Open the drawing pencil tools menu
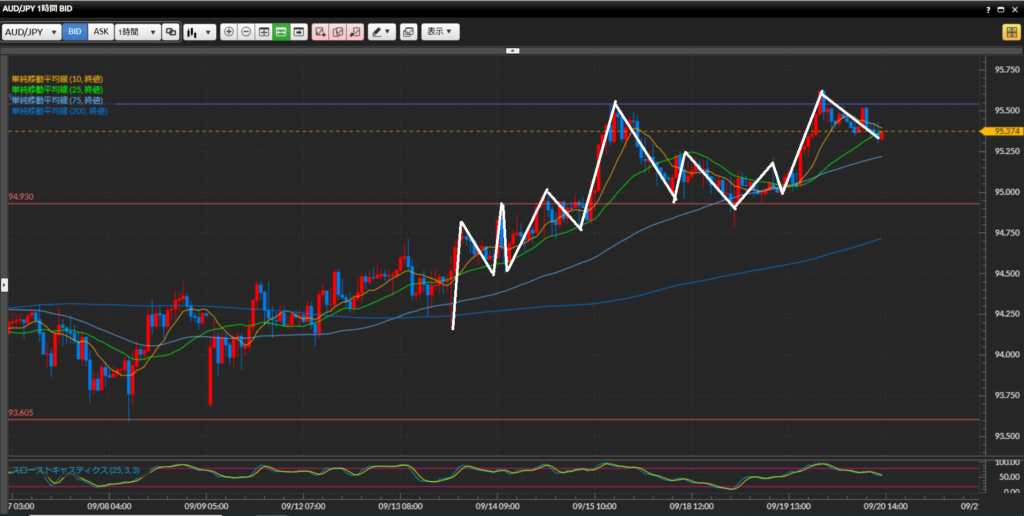Screen dimensions: 1024x516 tap(381, 32)
